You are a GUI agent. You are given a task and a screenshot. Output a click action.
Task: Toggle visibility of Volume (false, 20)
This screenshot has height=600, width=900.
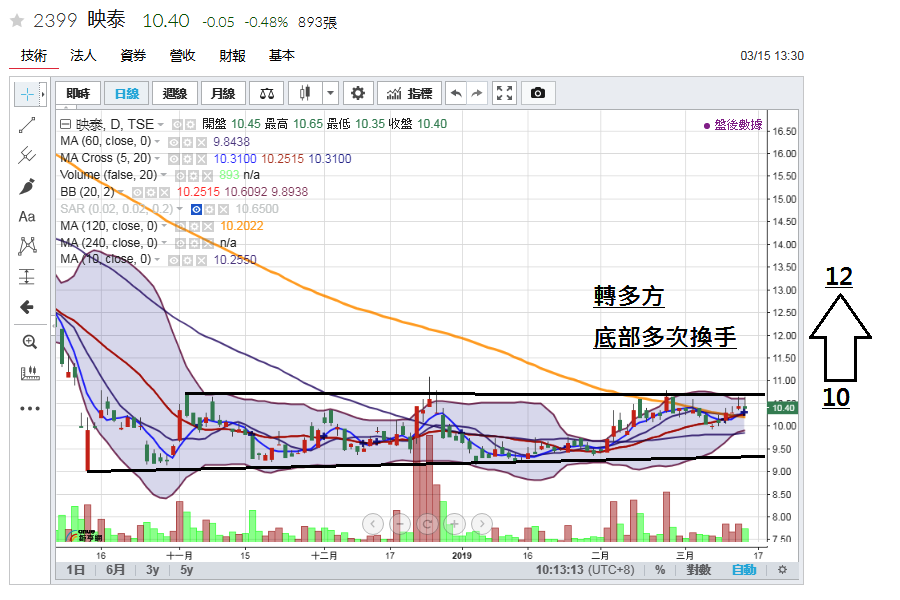pyautogui.click(x=180, y=175)
